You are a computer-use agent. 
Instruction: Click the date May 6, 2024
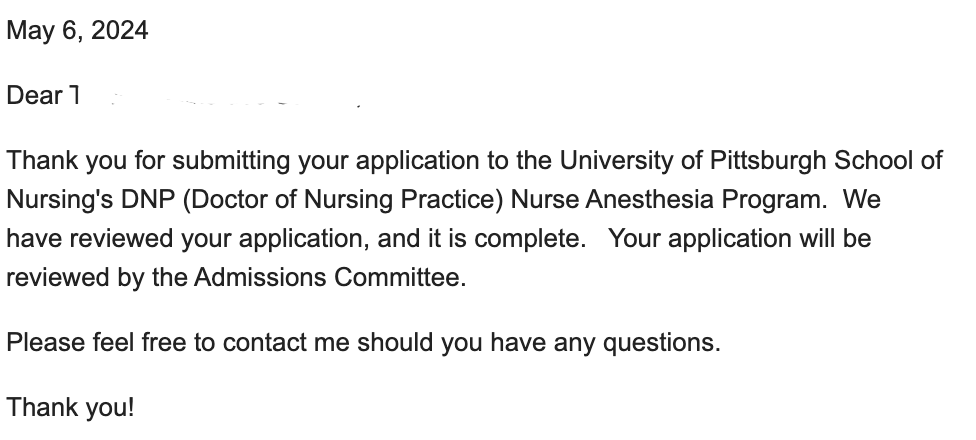[x=77, y=31]
